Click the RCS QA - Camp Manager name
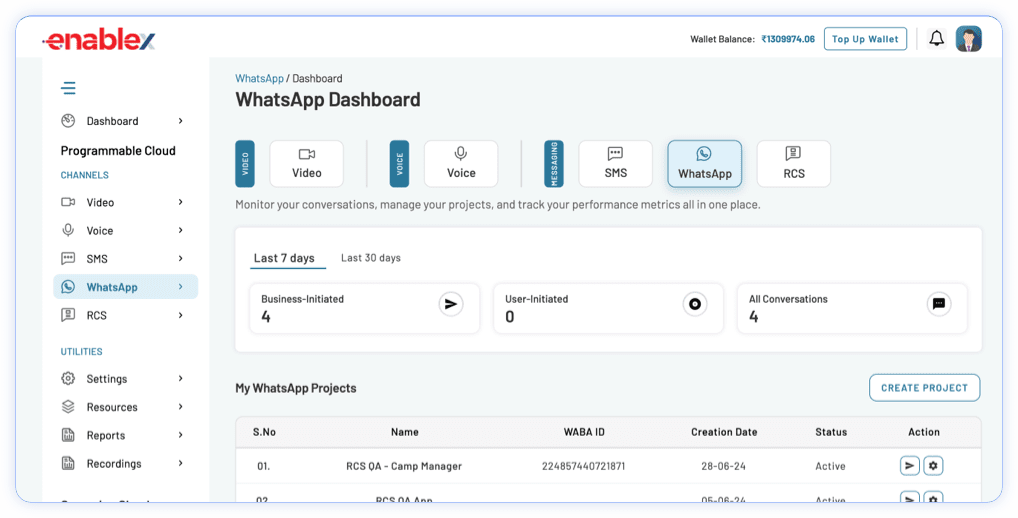Screen dimensions: 1018x518 click(404, 466)
